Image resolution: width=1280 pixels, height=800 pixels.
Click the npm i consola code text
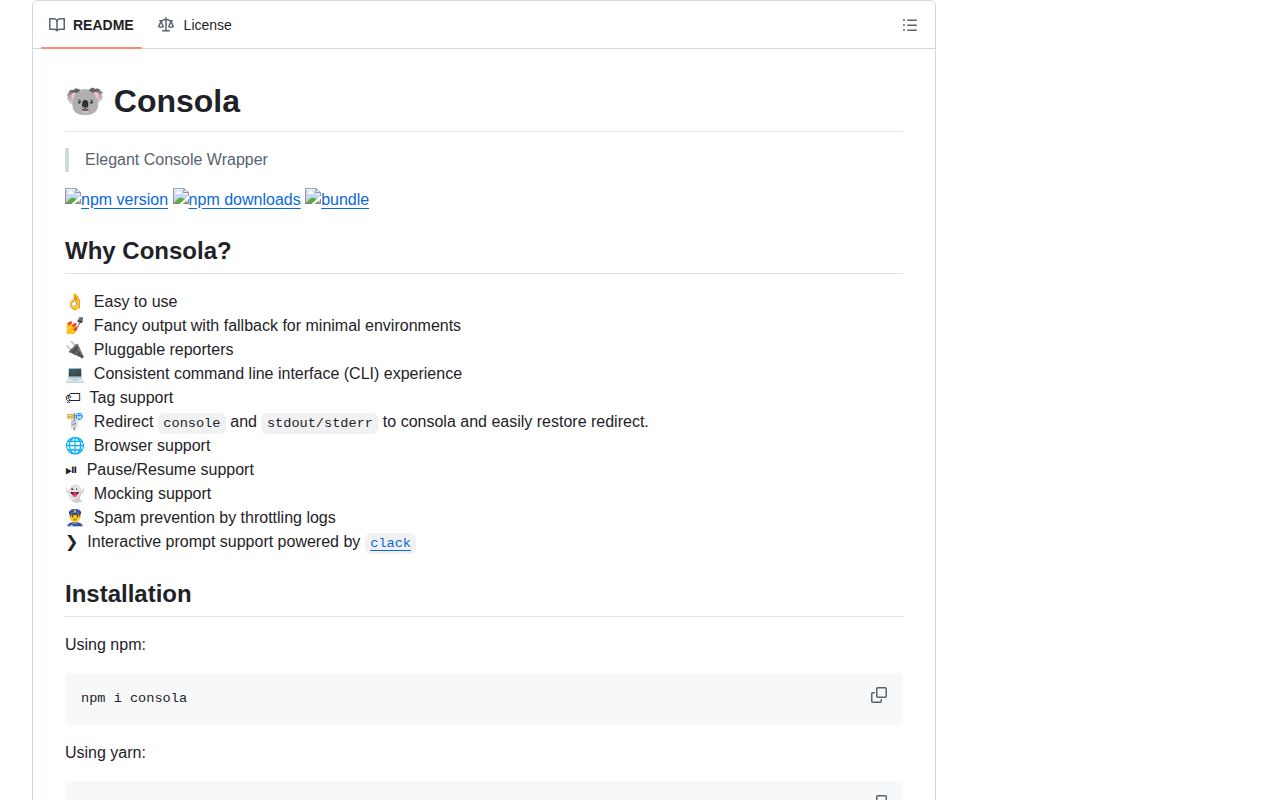(x=134, y=698)
